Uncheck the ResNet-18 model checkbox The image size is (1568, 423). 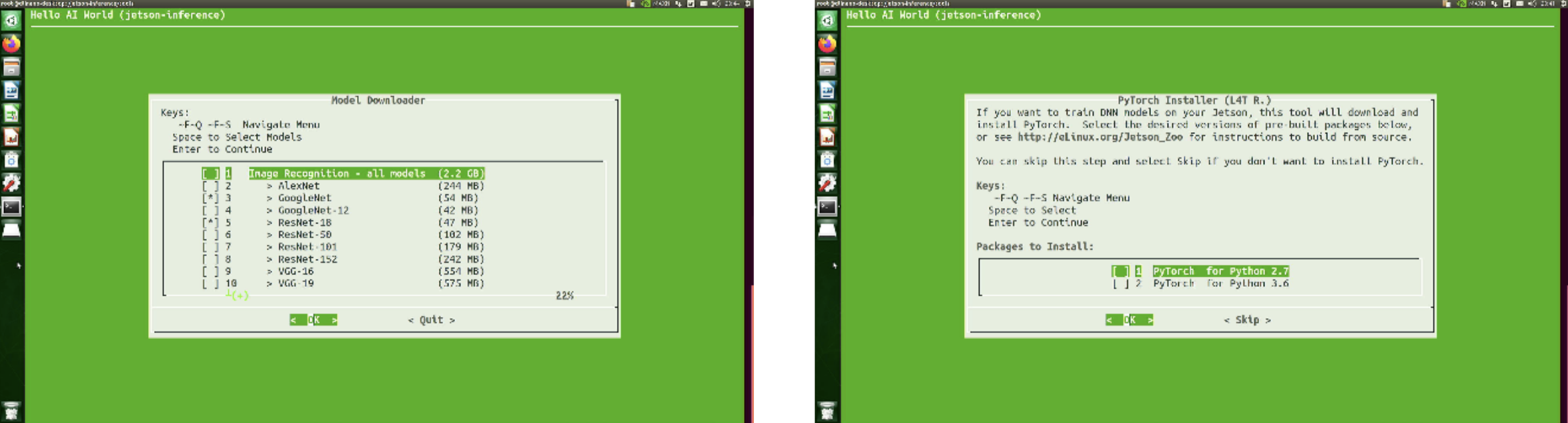click(210, 223)
